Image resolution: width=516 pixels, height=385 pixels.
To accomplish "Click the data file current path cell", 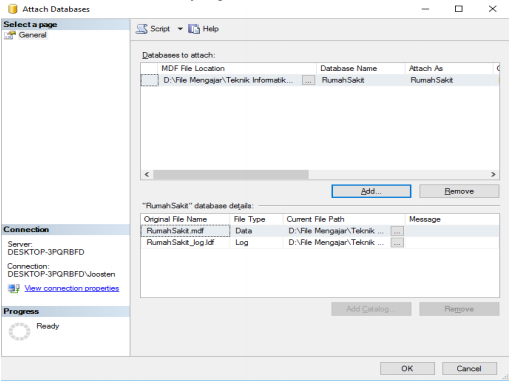I will tap(337, 231).
